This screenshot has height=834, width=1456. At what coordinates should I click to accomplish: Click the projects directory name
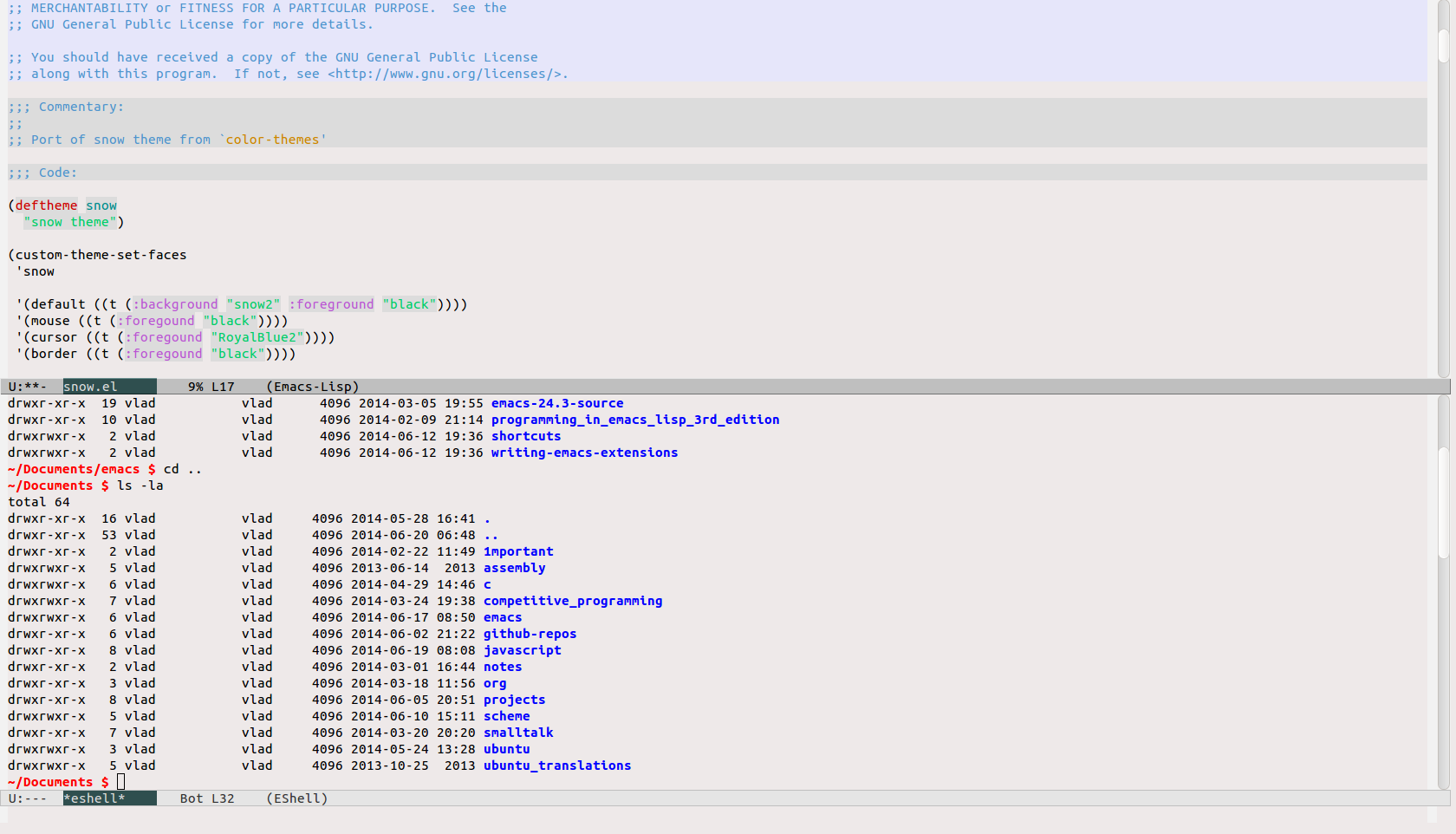pyautogui.click(x=515, y=700)
